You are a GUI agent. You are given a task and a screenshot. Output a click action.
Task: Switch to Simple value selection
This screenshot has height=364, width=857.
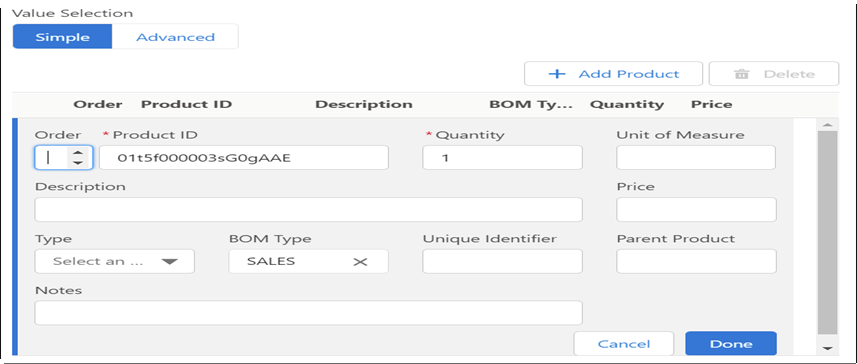pos(62,37)
